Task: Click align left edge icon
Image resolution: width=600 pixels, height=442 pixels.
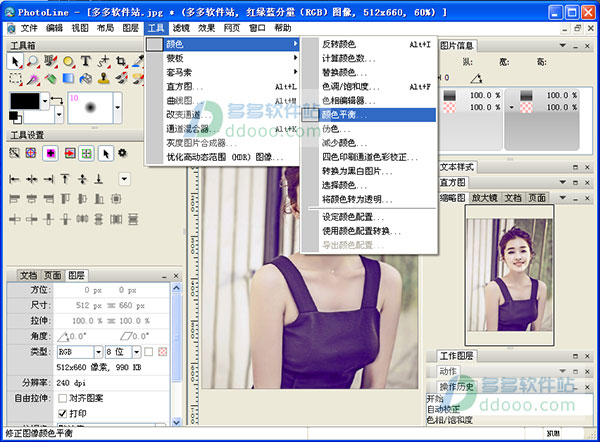Action: tap(14, 179)
